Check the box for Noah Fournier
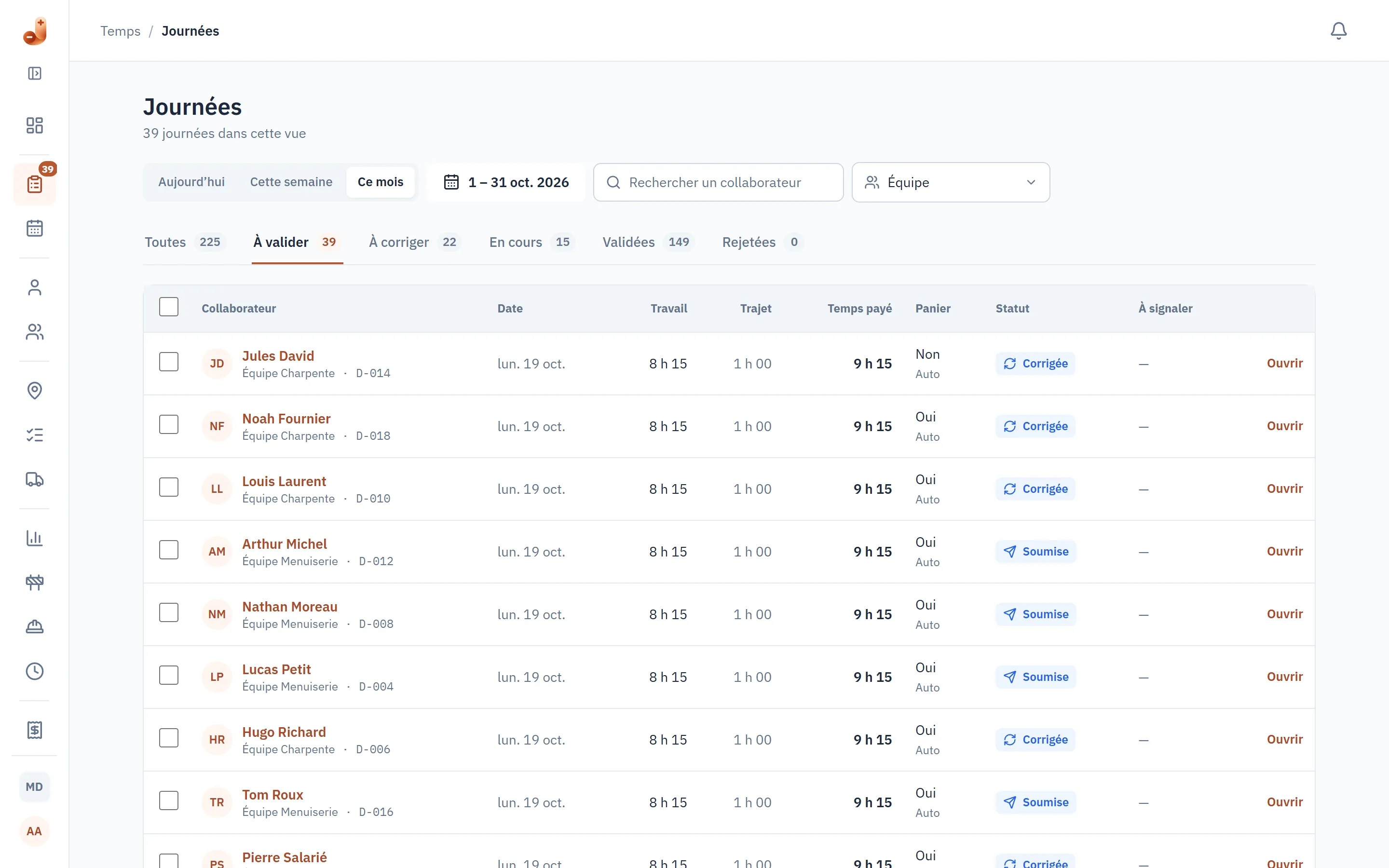The width and height of the screenshot is (1389, 868). [169, 425]
